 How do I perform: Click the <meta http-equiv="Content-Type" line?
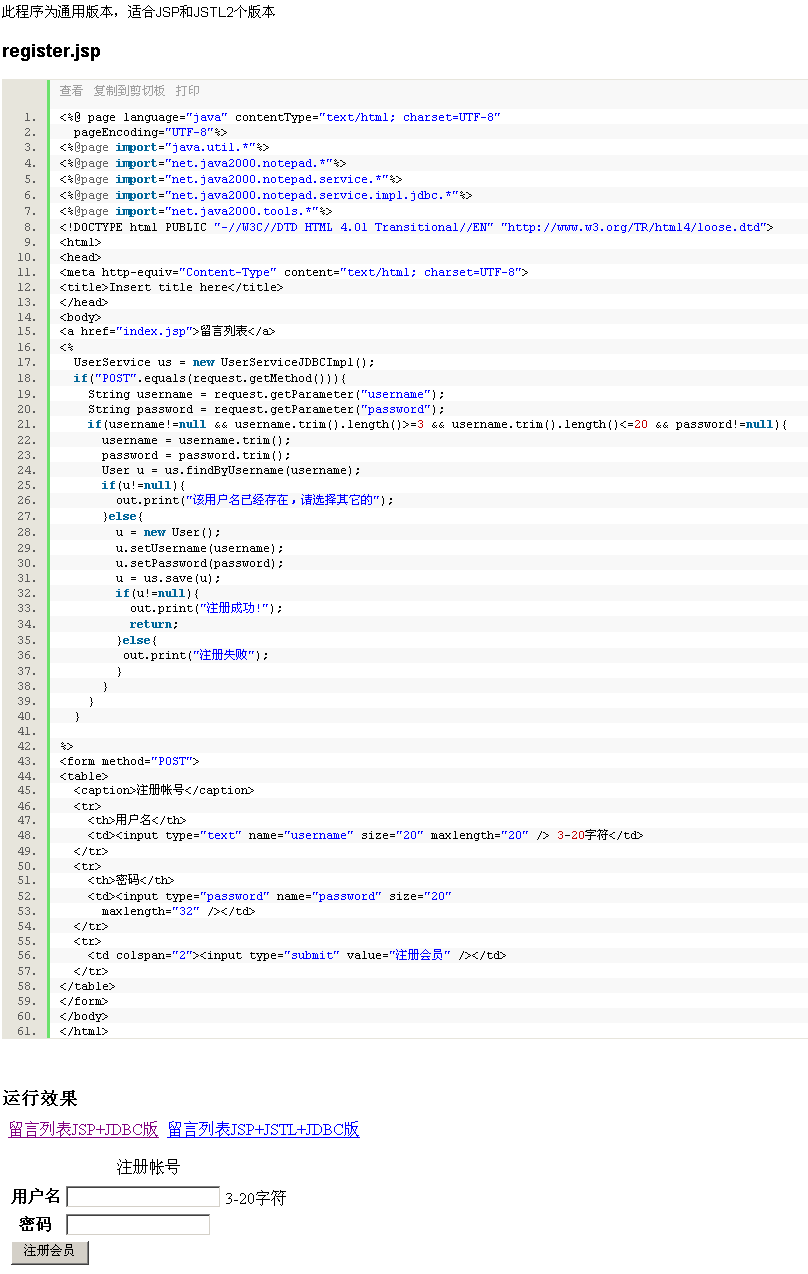294,272
